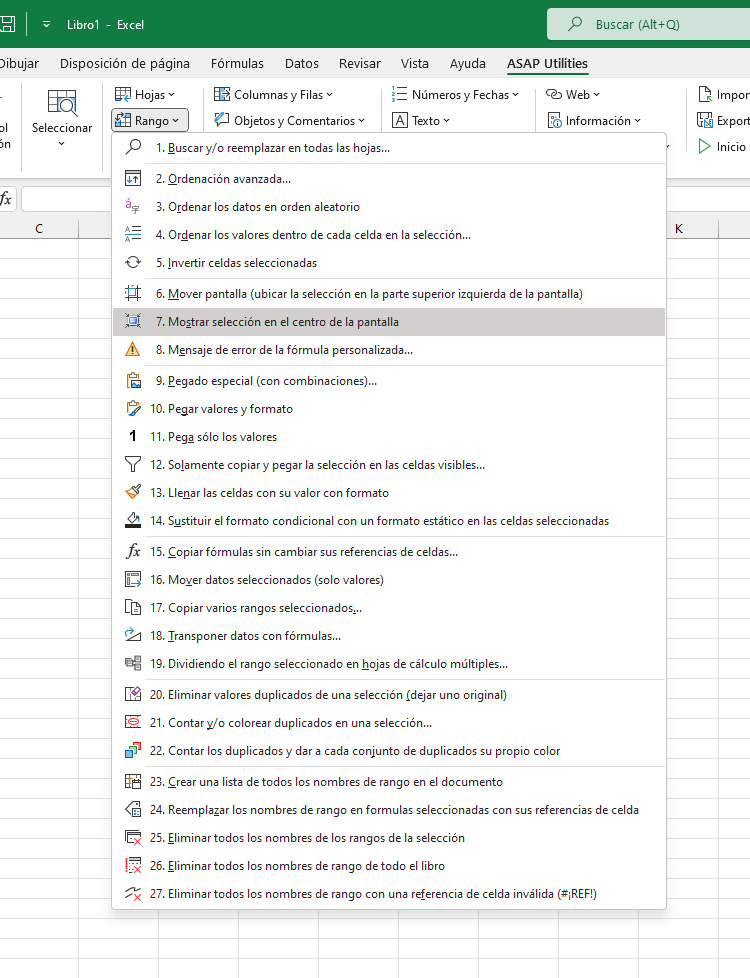Image resolution: width=750 pixels, height=978 pixels.
Task: Click the fill bucket icon of item 14
Action: (x=133, y=520)
